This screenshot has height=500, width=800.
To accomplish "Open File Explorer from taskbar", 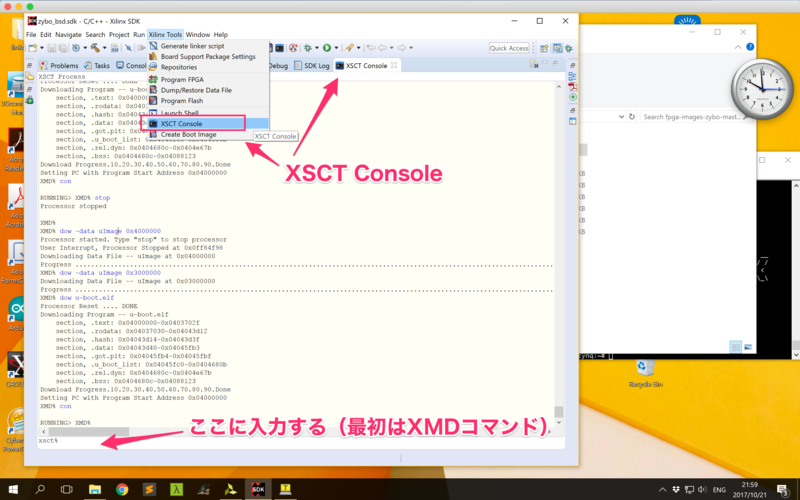I will [x=95, y=489].
